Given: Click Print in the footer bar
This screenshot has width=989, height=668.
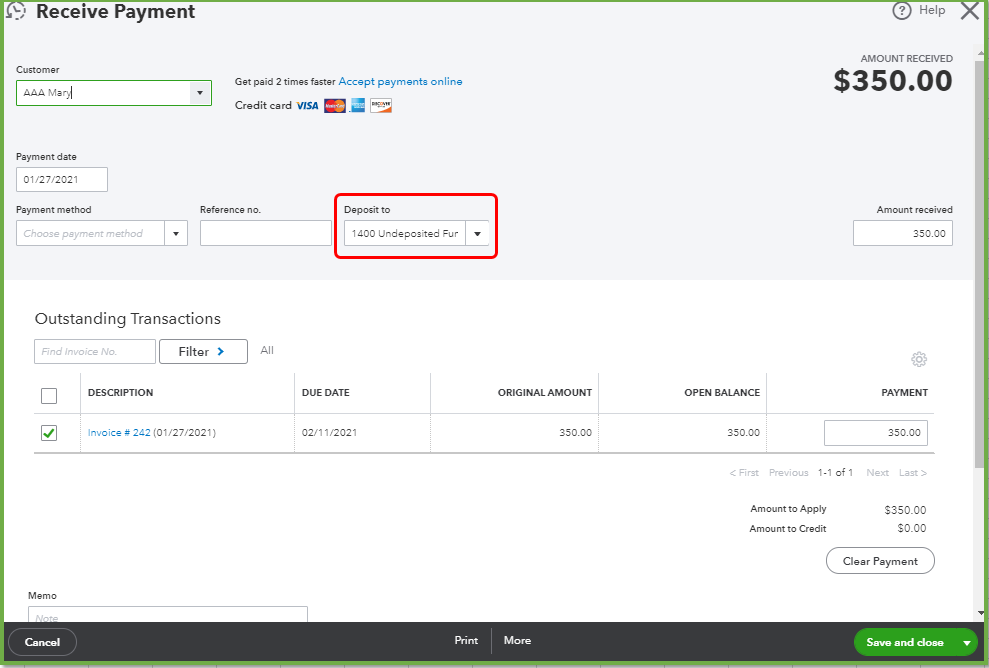Looking at the screenshot, I should [x=466, y=641].
